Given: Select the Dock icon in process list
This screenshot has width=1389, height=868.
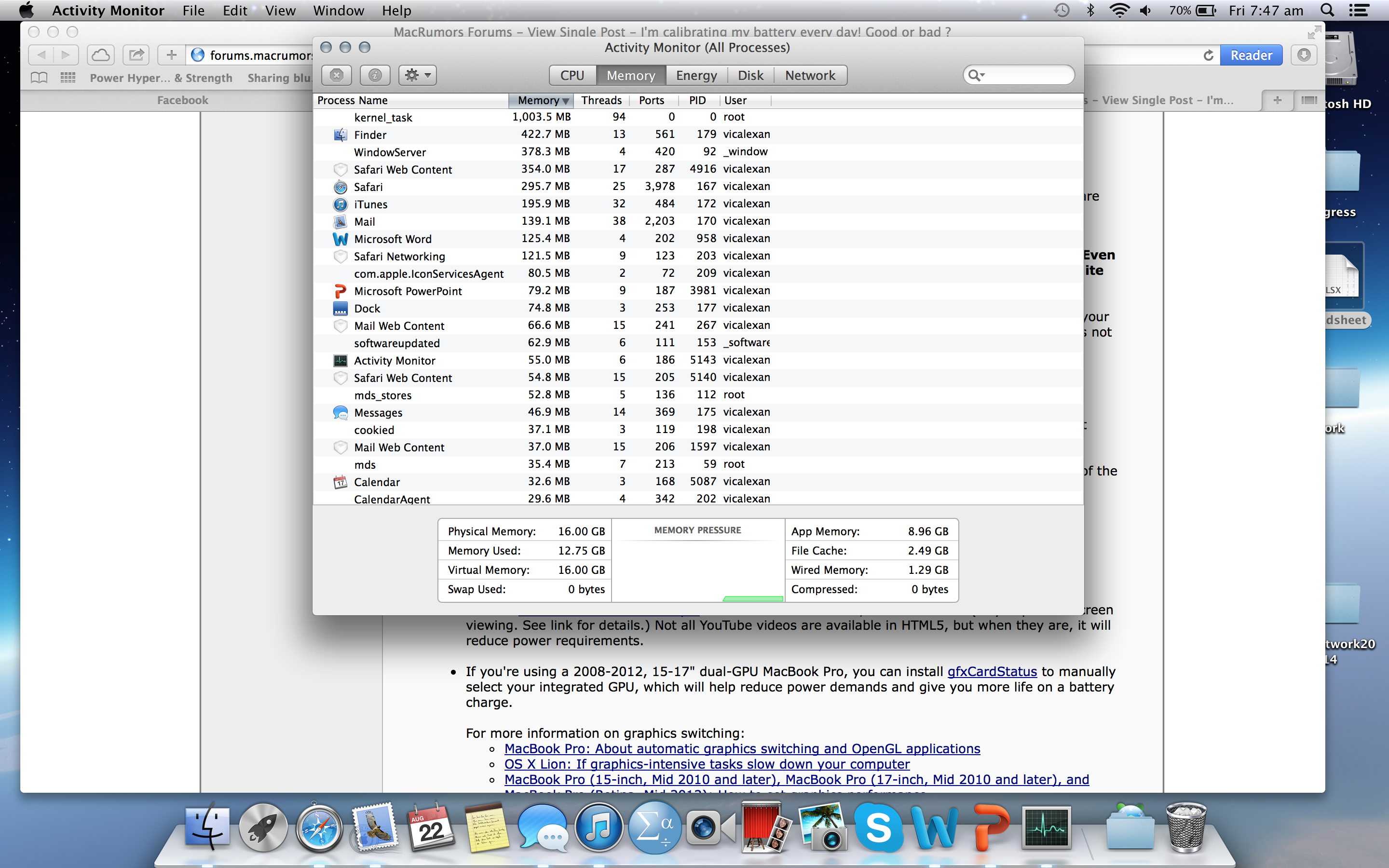Looking at the screenshot, I should [340, 308].
